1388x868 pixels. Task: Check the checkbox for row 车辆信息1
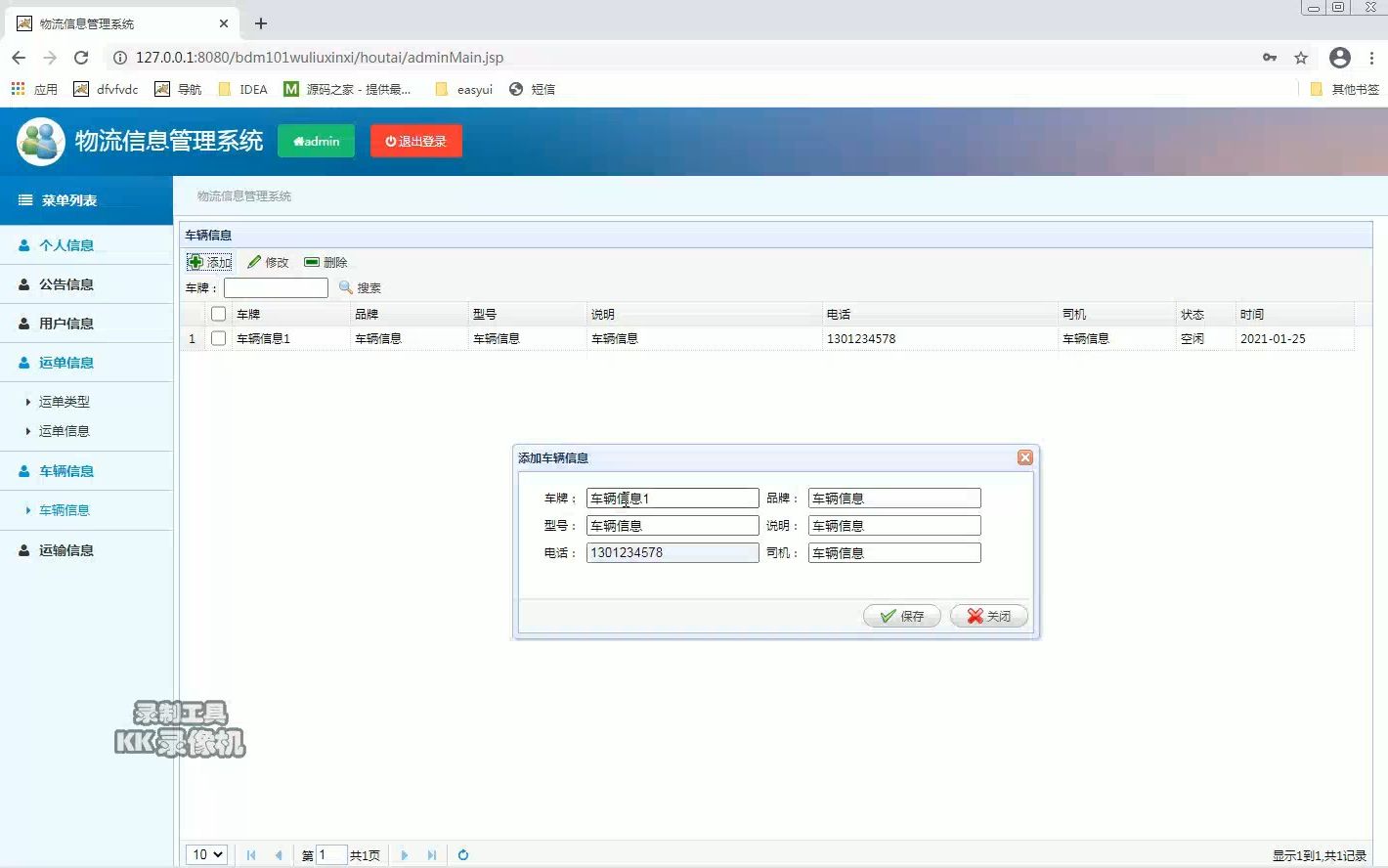[x=217, y=337]
